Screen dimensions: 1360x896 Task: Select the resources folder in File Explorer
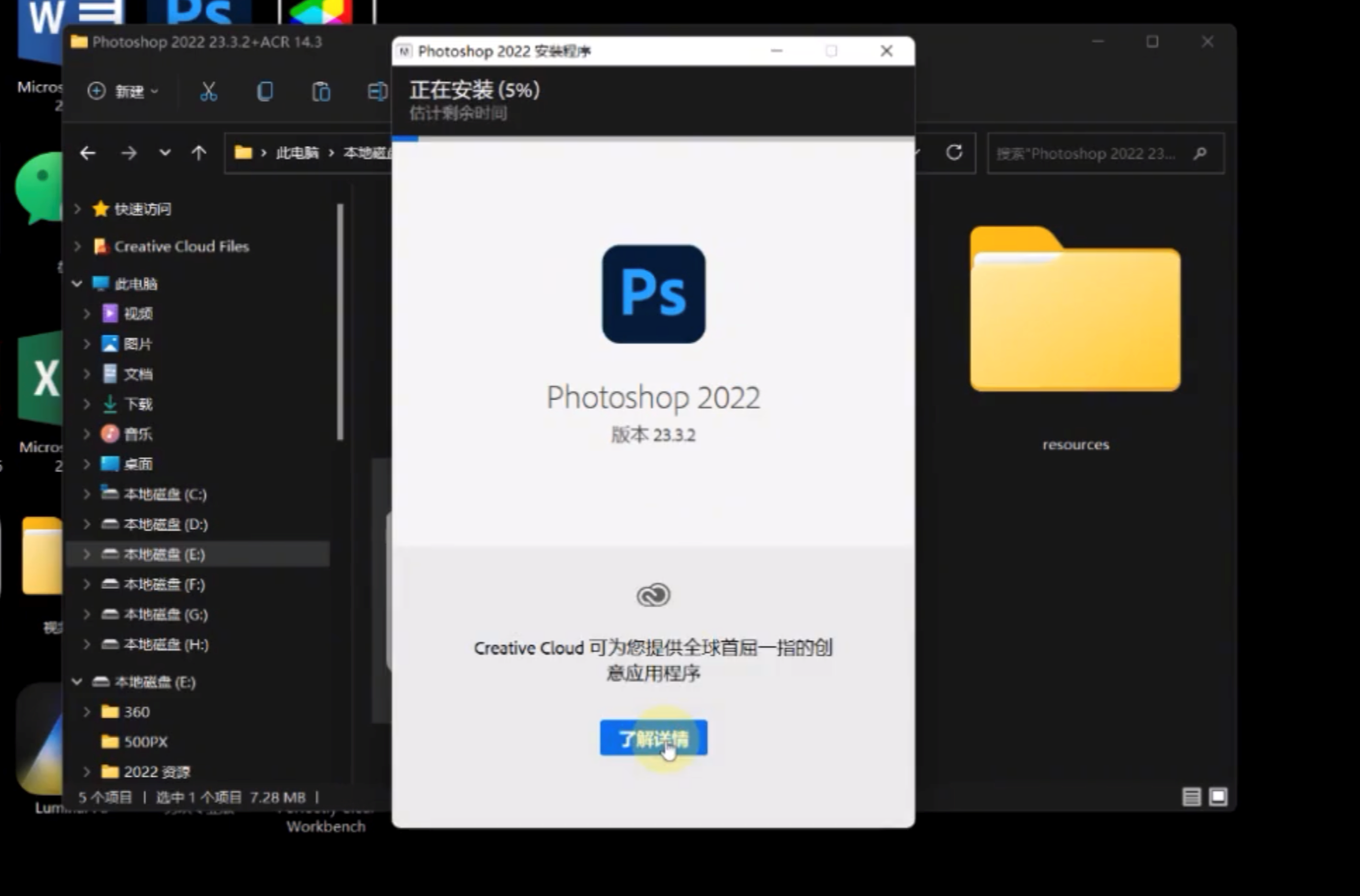point(1075,339)
